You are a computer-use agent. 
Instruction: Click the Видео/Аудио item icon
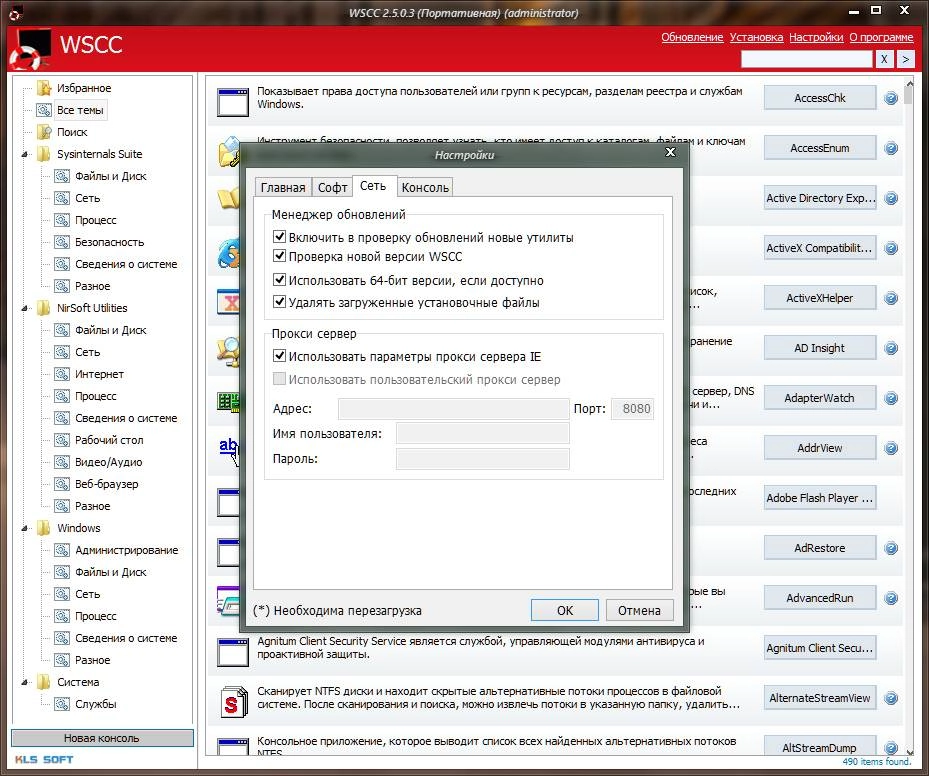[x=62, y=462]
